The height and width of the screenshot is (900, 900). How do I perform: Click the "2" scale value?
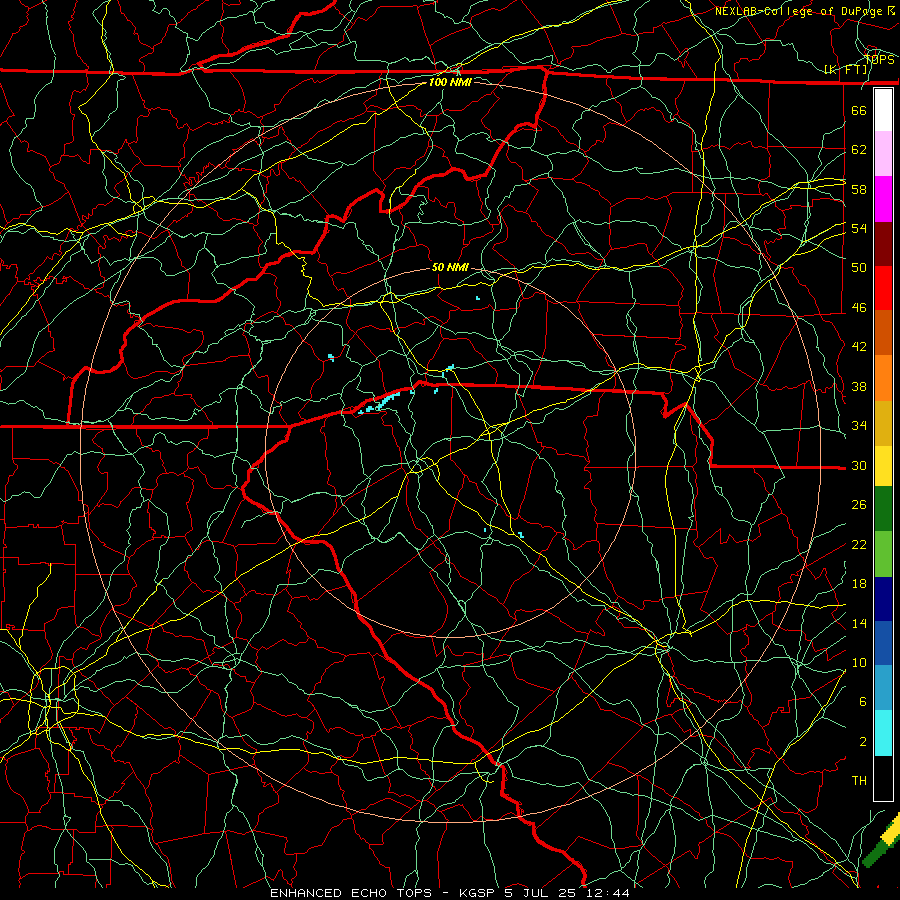coord(863,742)
